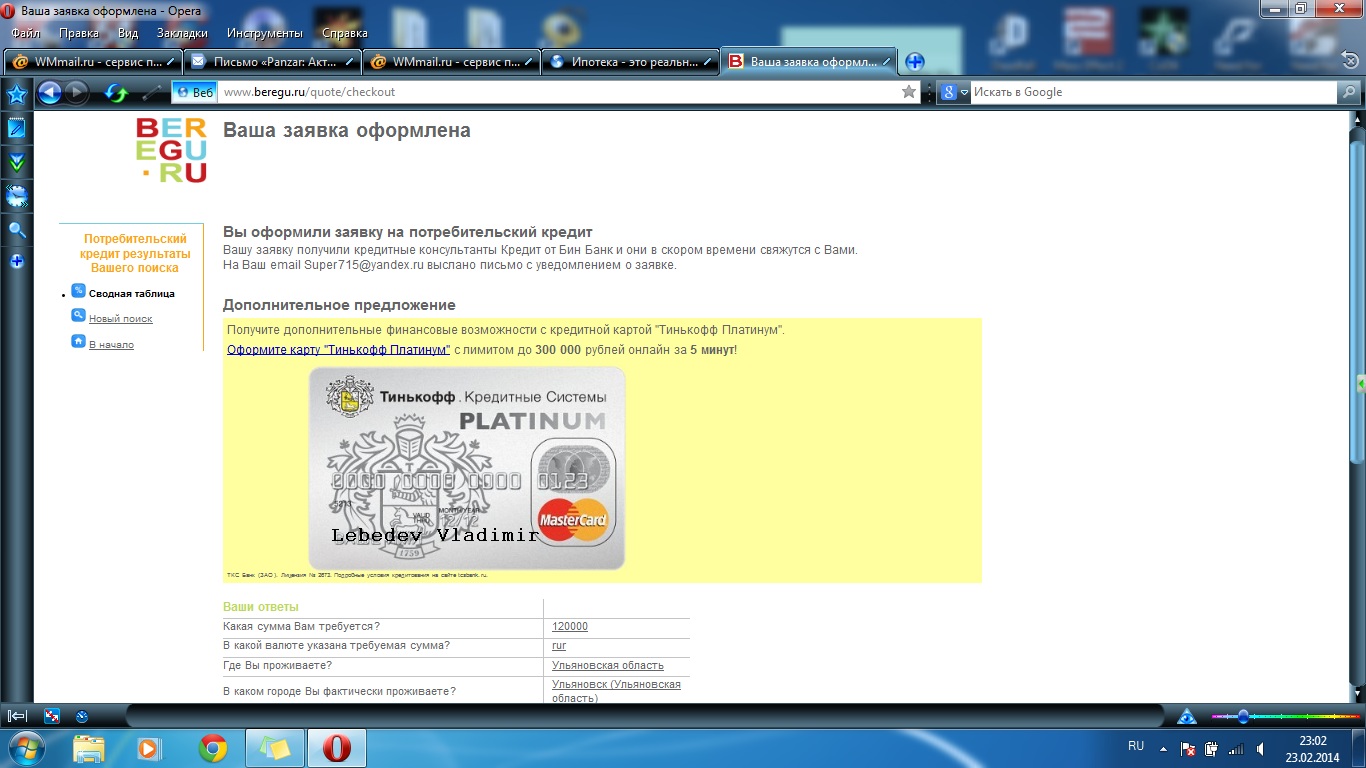Click the BEREGU.RU logo
This screenshot has height=768, width=1366.
tap(171, 150)
